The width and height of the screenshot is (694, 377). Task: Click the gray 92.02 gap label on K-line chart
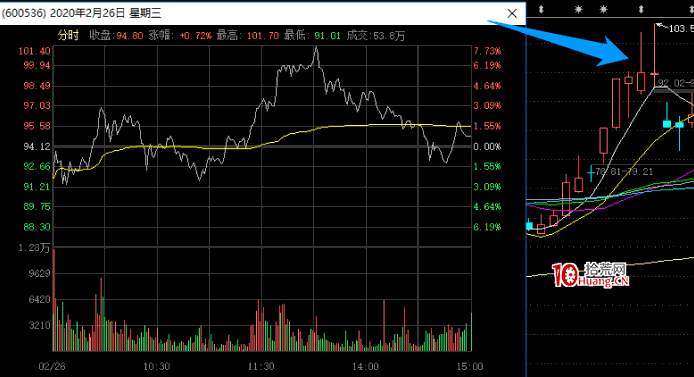tap(676, 83)
